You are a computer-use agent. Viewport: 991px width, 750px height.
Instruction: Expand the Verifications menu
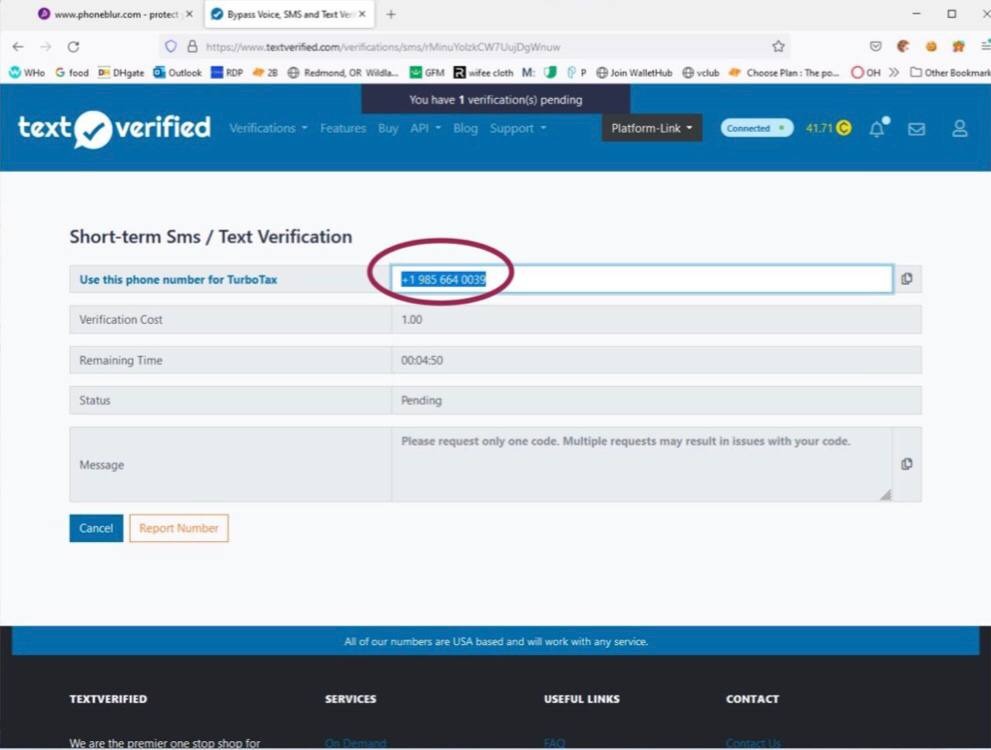[x=268, y=128]
